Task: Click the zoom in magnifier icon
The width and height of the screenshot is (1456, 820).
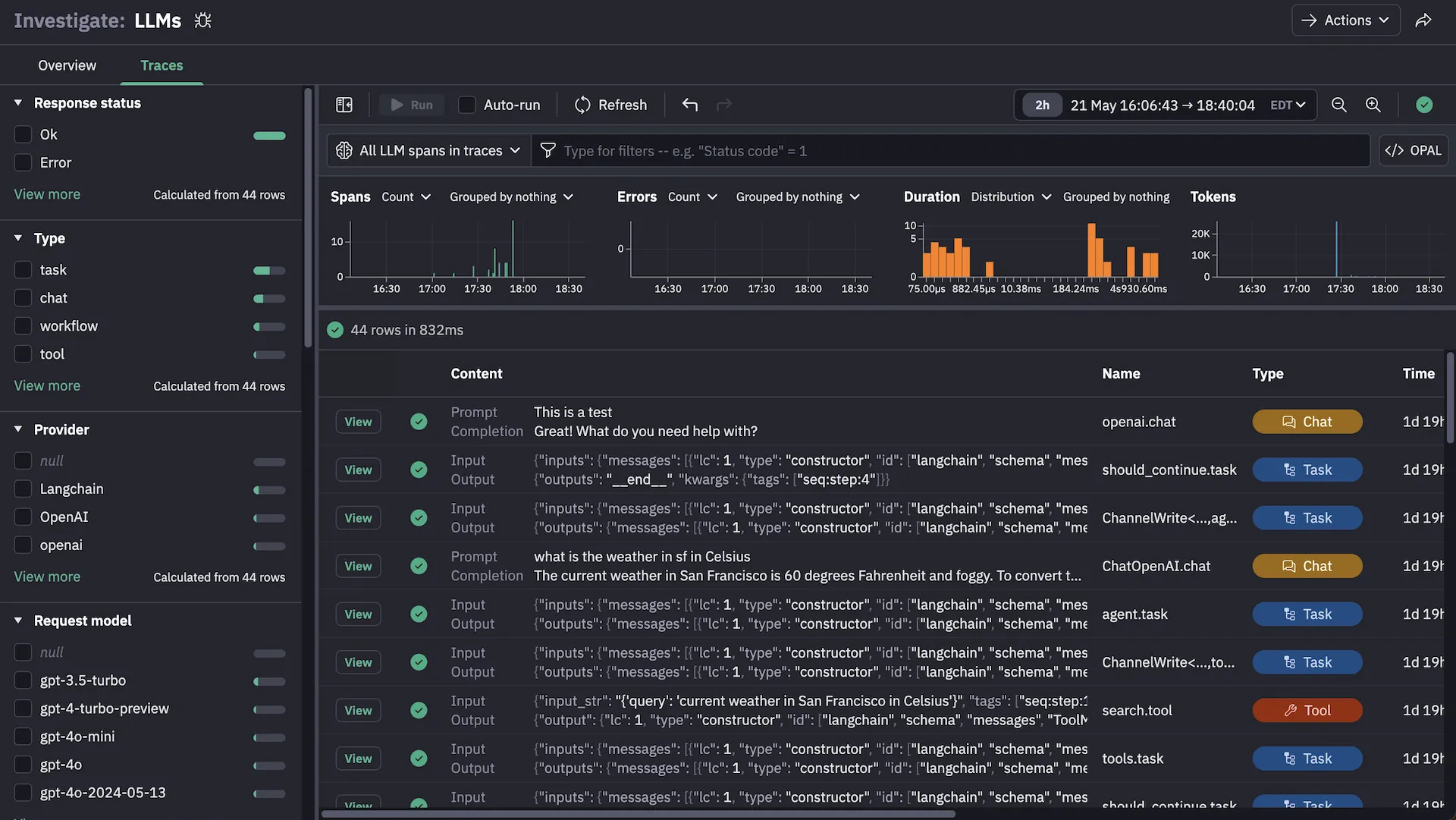Action: coord(1373,105)
